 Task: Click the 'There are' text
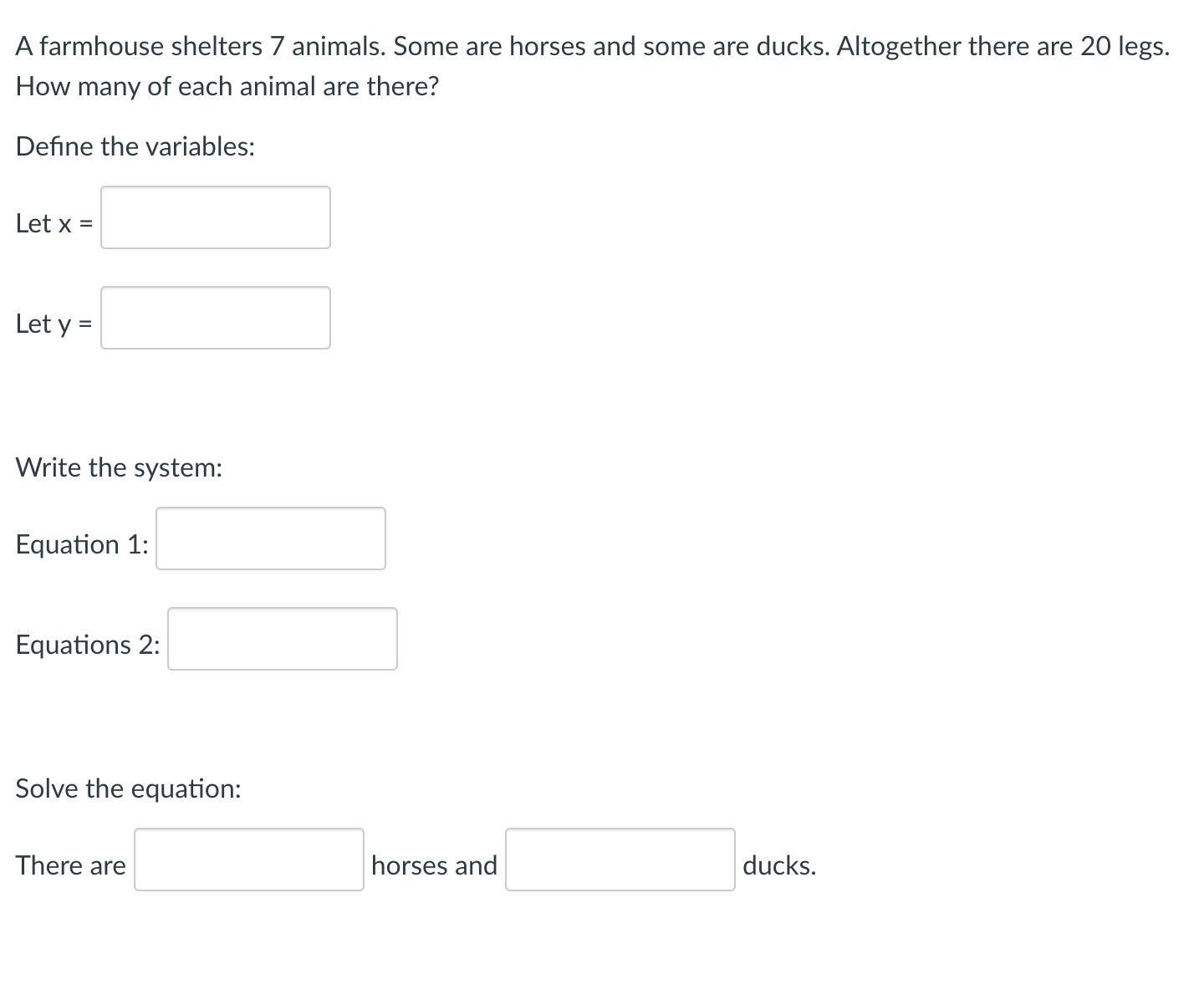[70, 865]
